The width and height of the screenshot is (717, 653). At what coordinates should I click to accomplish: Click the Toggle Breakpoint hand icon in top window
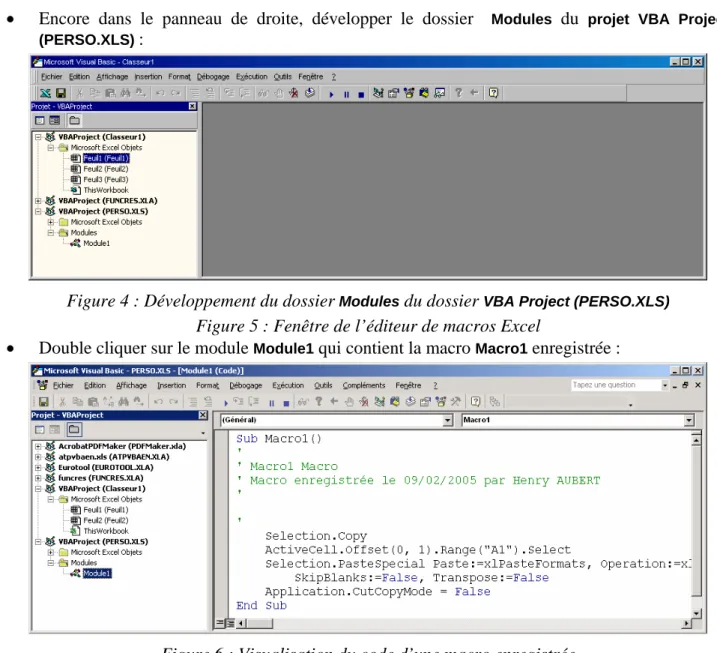tap(279, 93)
